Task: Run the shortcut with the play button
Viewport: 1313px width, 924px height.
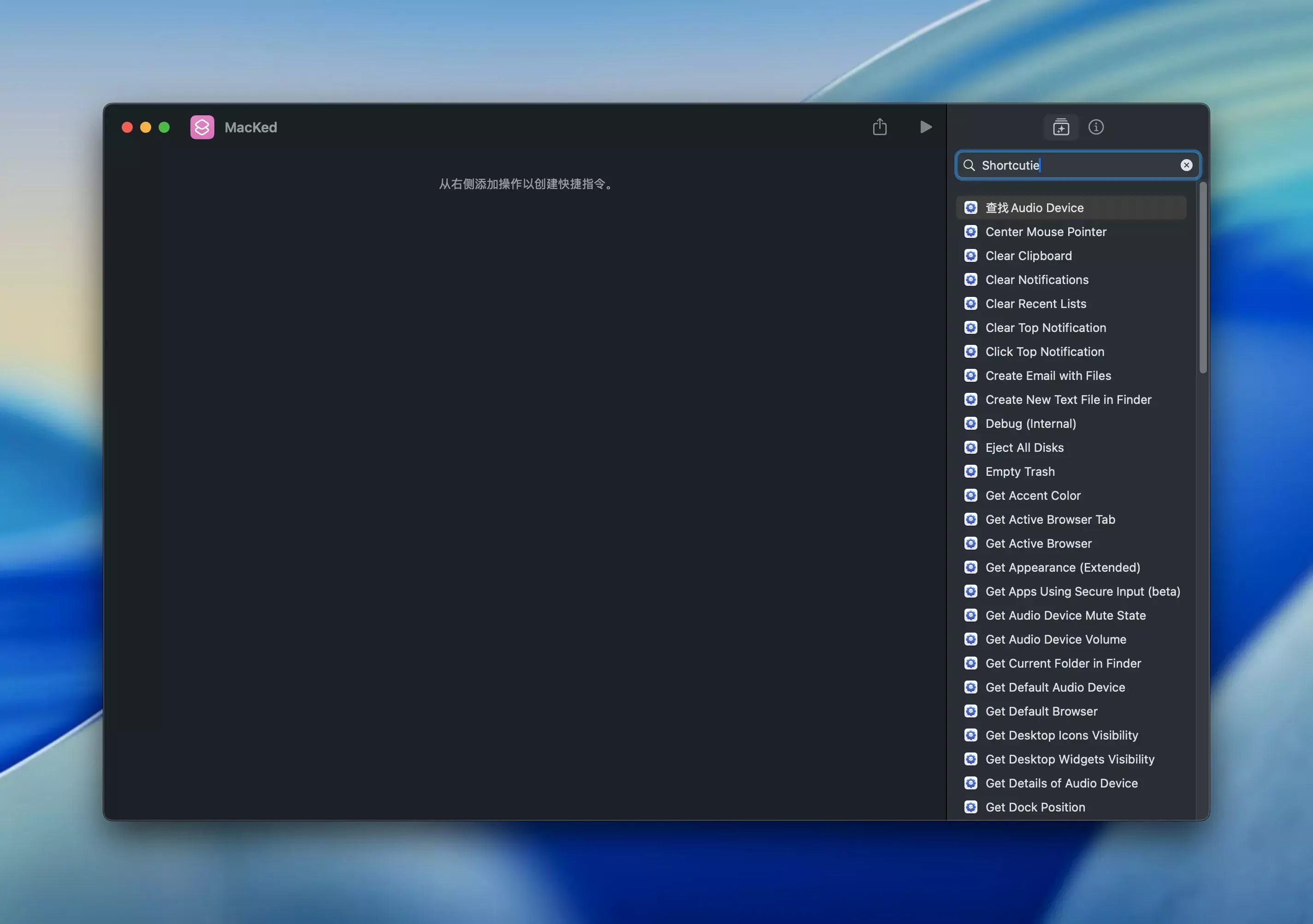Action: (925, 127)
